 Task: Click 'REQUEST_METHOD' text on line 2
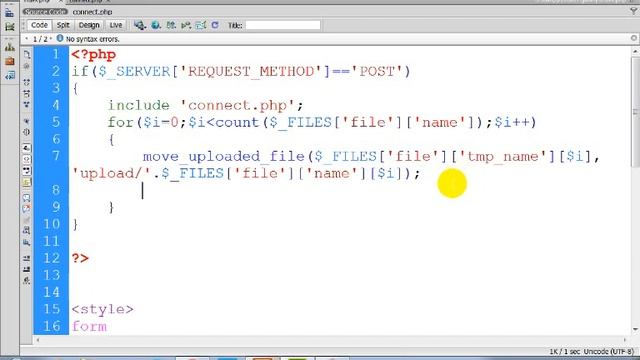pyautogui.click(x=251, y=71)
